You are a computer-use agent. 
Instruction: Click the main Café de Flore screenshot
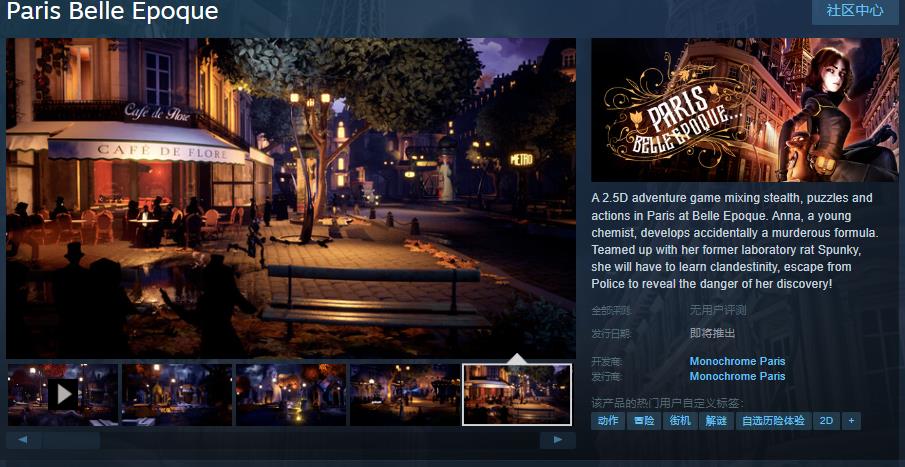pyautogui.click(x=291, y=198)
